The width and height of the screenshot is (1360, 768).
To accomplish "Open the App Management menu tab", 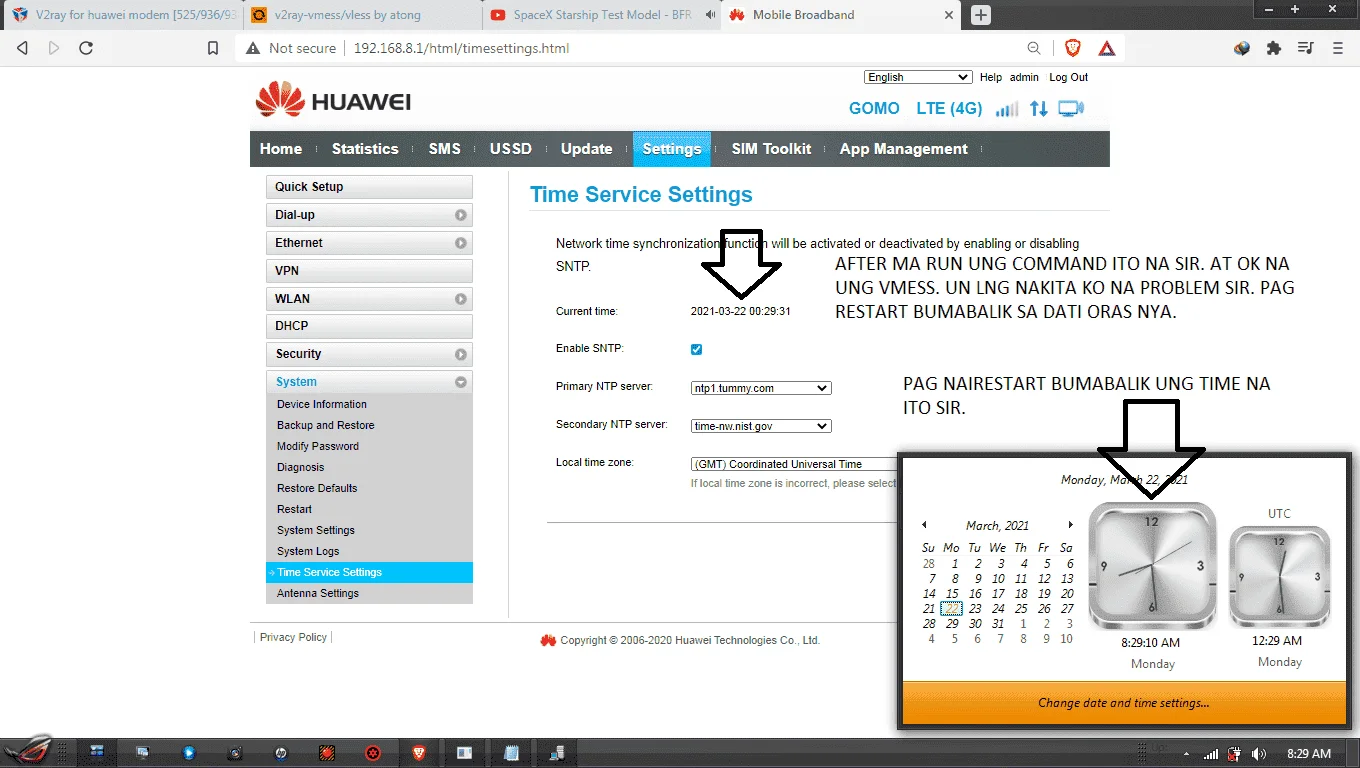I will pyautogui.click(x=904, y=149).
